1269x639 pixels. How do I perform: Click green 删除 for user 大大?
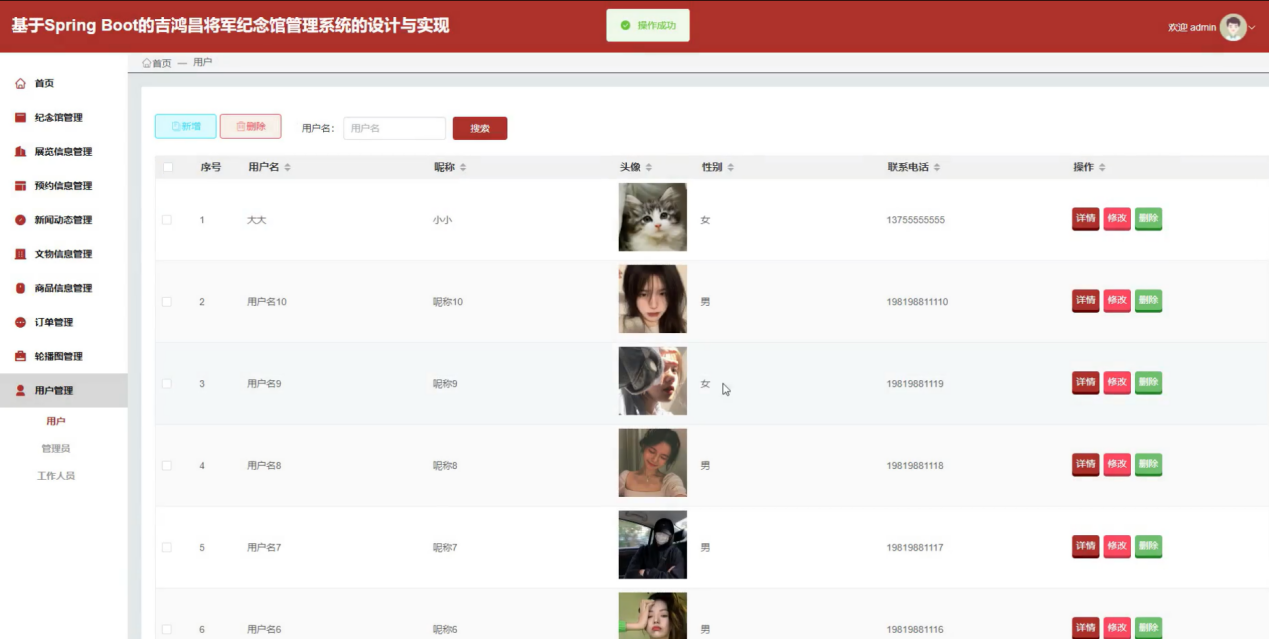click(1148, 219)
